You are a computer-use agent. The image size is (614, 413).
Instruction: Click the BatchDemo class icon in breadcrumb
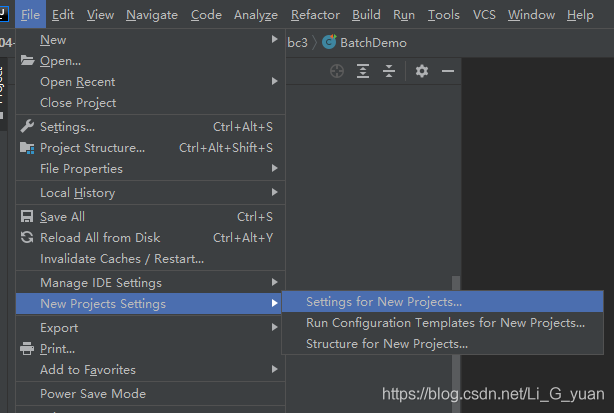click(329, 43)
